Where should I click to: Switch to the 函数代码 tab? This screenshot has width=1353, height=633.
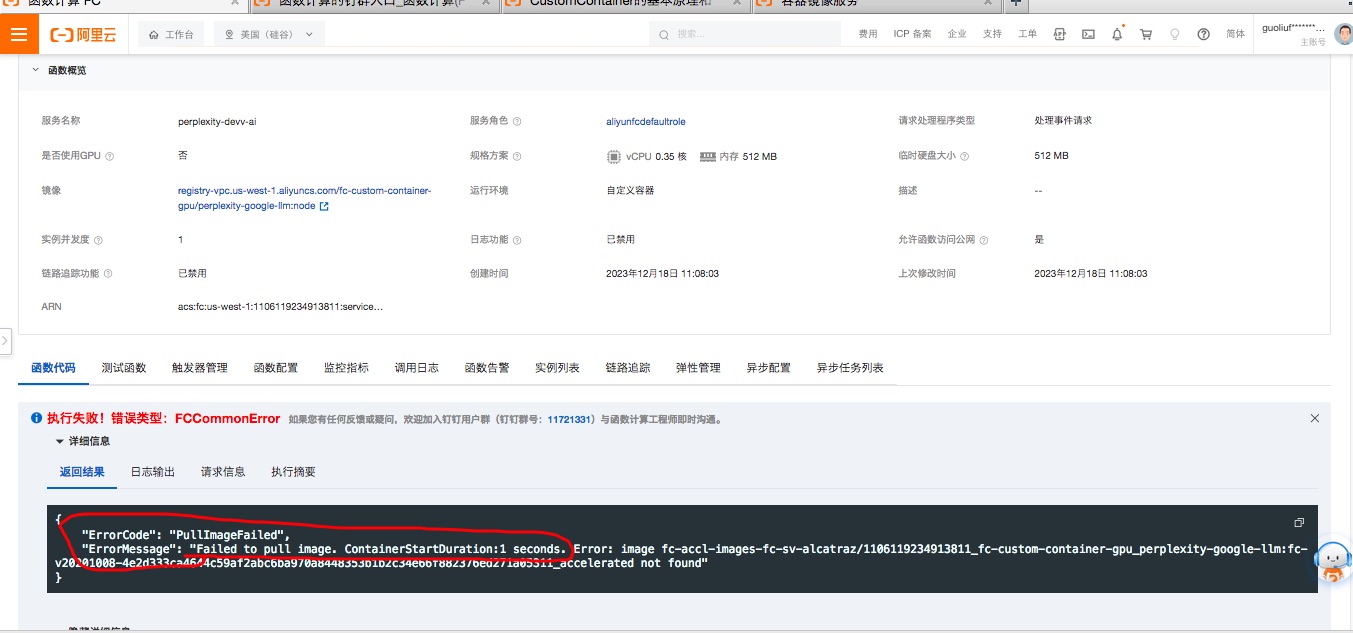coord(53,368)
